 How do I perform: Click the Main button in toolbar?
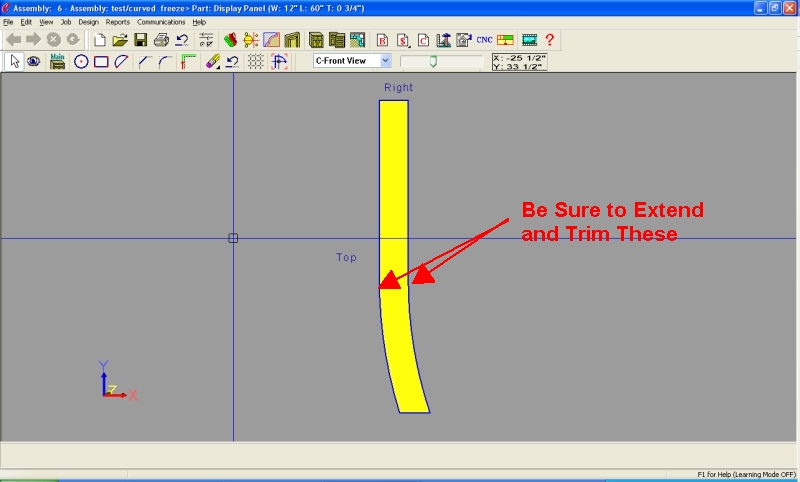pyautogui.click(x=57, y=61)
